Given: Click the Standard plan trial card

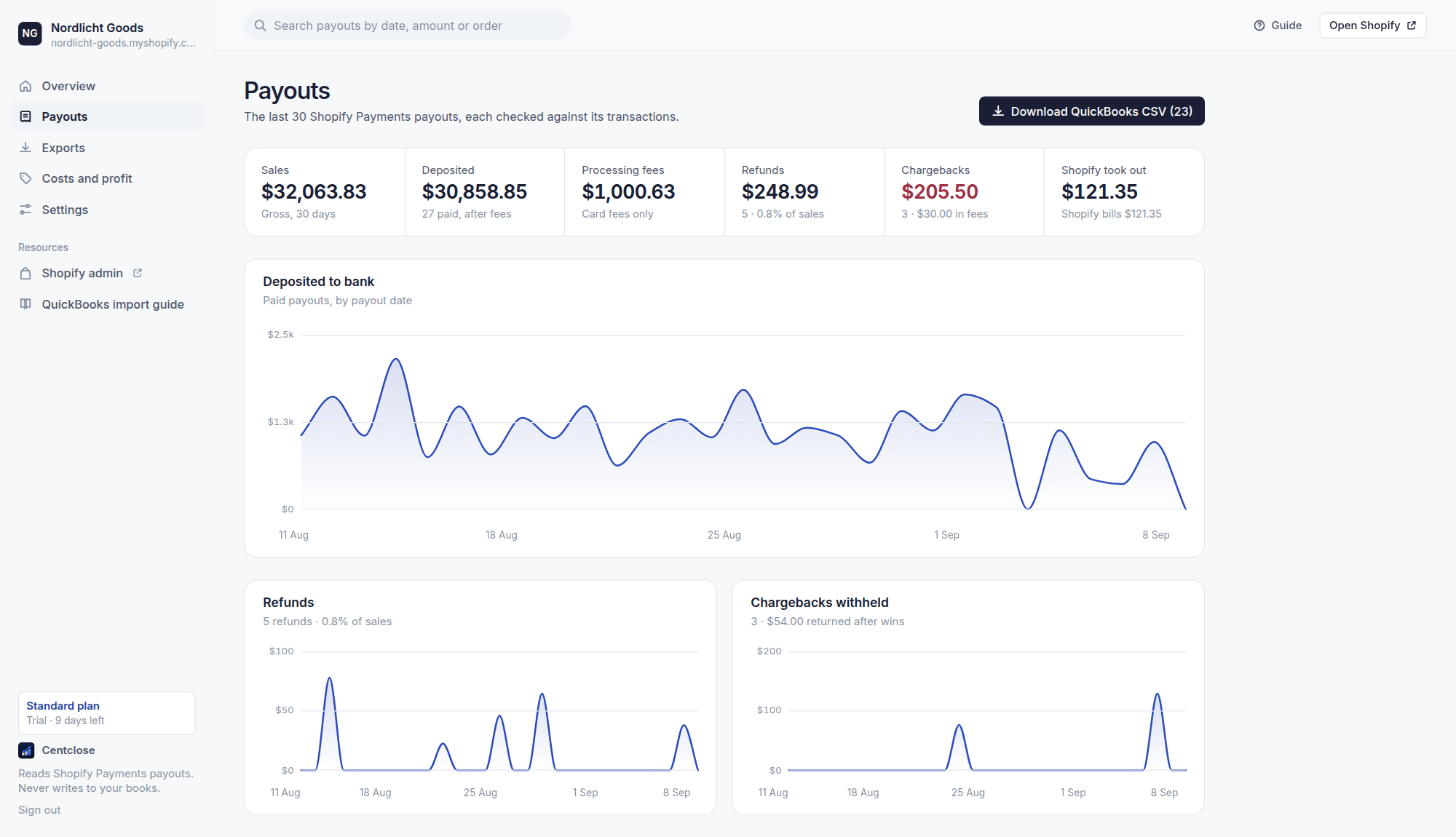Looking at the screenshot, I should click(107, 713).
